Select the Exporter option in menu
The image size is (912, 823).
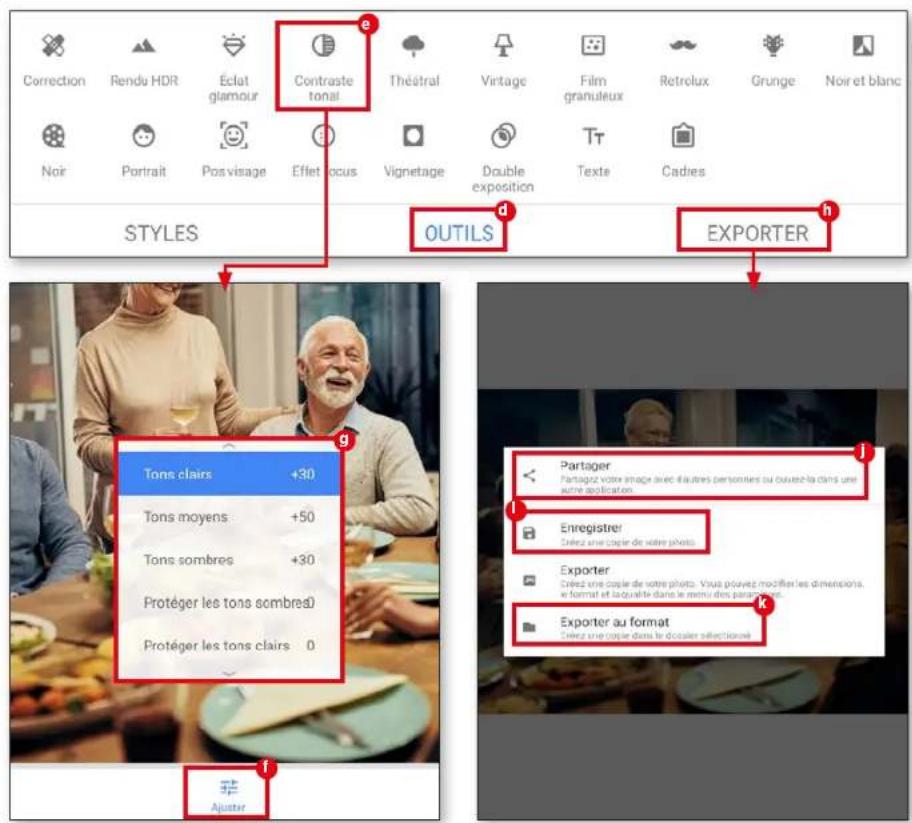click(x=694, y=581)
